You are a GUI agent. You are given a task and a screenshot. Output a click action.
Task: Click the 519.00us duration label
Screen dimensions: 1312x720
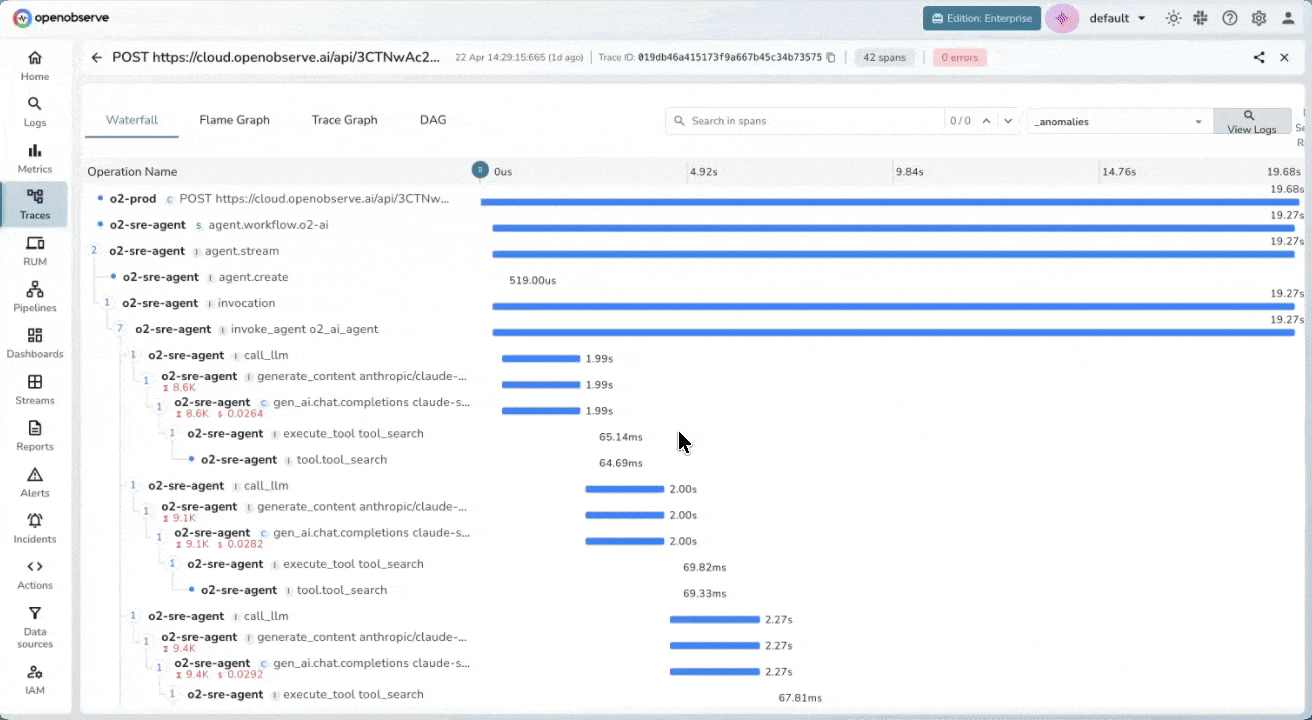tap(532, 281)
